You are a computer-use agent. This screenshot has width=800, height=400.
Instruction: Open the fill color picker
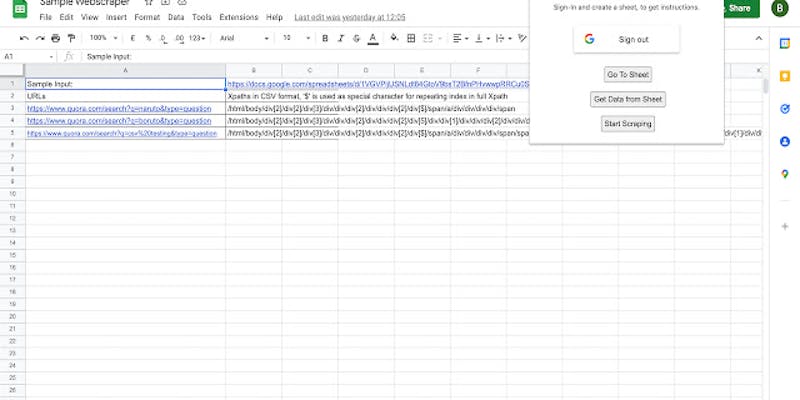[x=394, y=38]
